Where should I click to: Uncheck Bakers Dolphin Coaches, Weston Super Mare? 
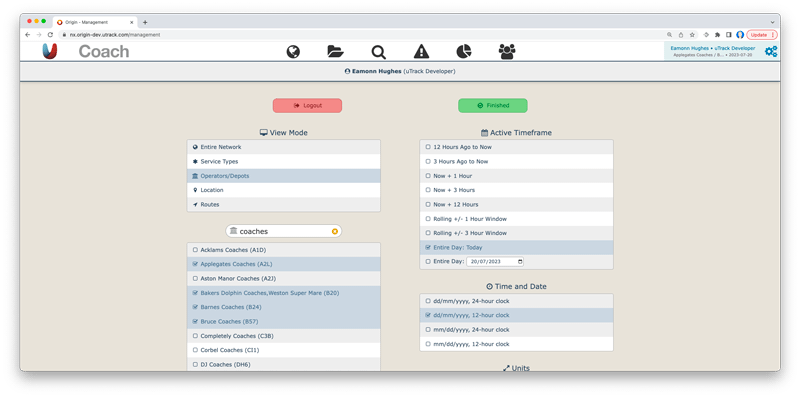[283, 293]
